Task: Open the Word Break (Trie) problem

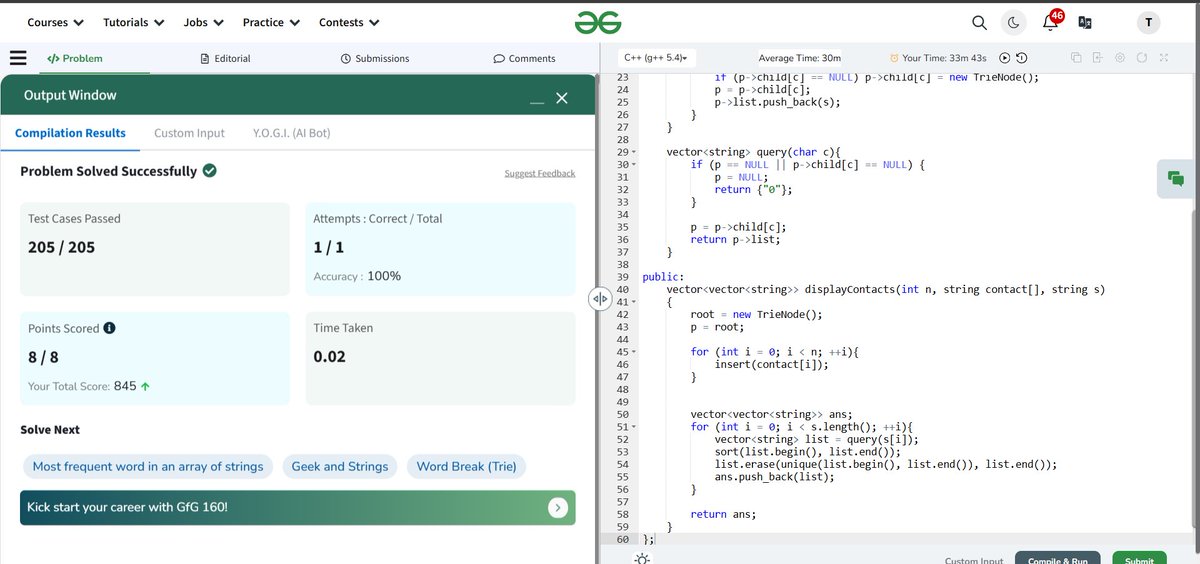Action: click(466, 466)
